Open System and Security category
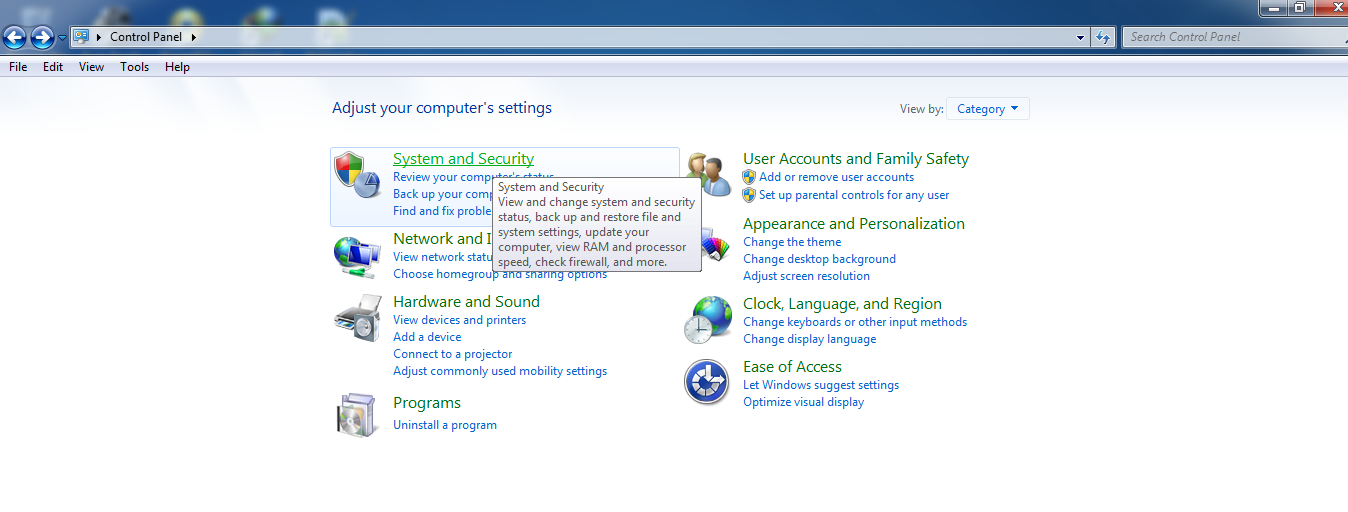 pos(463,158)
